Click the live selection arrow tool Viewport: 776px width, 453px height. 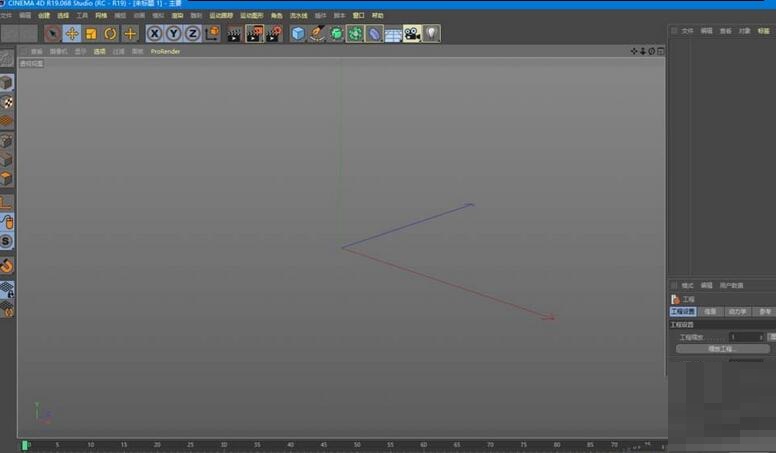52,34
